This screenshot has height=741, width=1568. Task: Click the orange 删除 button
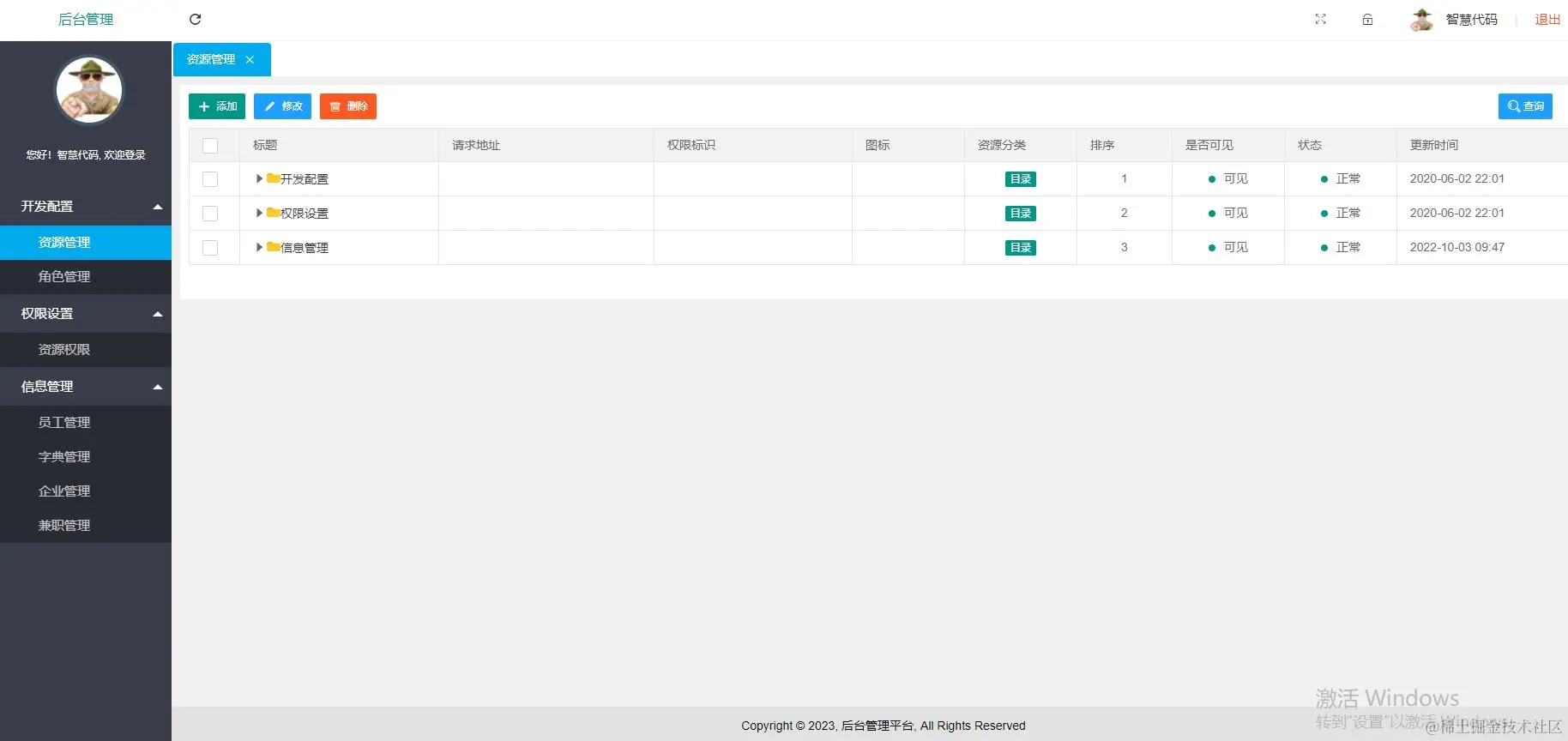click(348, 106)
